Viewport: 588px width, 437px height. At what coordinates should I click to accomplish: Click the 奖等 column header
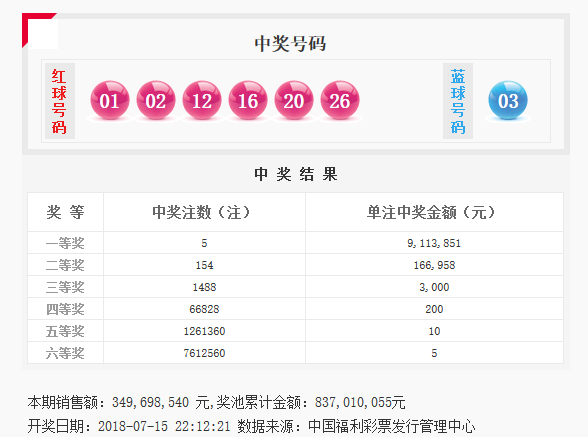(65, 212)
